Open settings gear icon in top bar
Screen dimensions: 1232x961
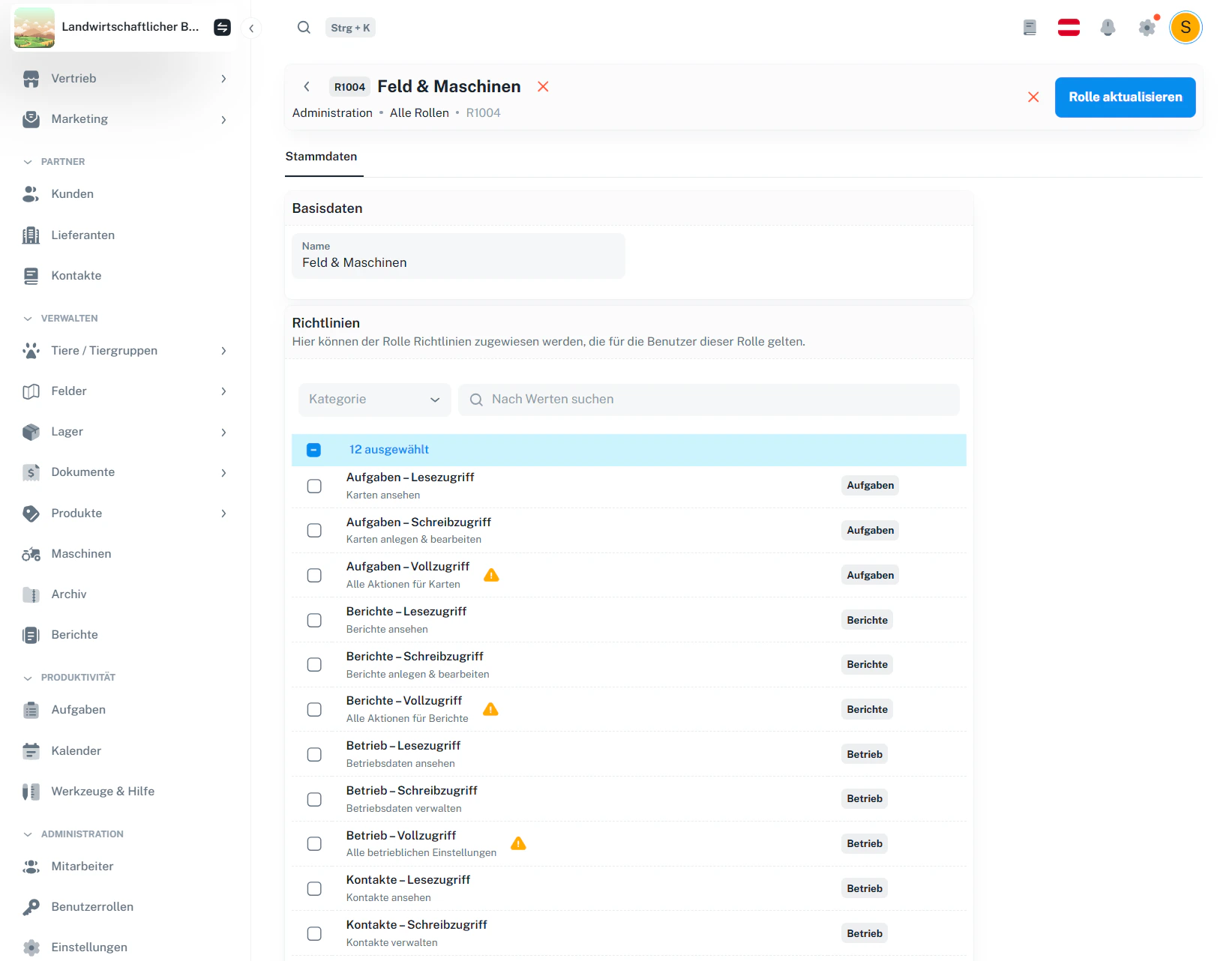(1147, 28)
